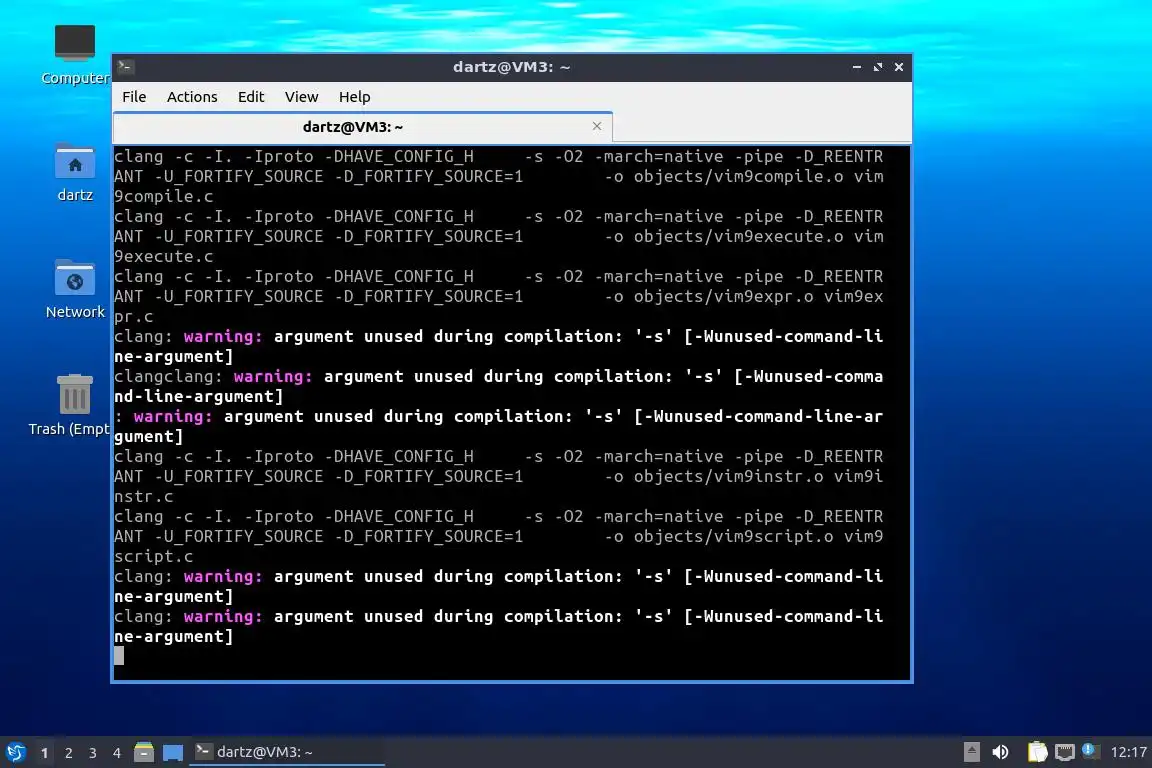Switch to workspace 2
This screenshot has height=768, width=1152.
point(68,753)
